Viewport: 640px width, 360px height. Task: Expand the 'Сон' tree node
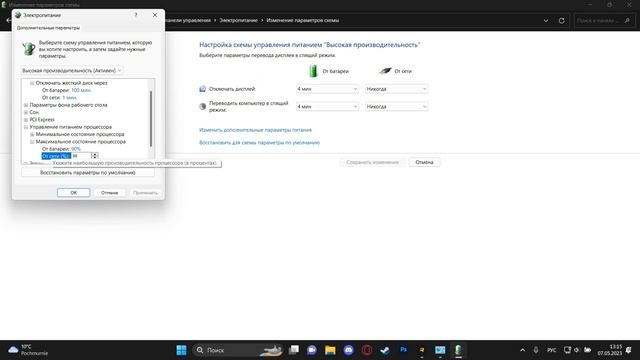pyautogui.click(x=26, y=112)
